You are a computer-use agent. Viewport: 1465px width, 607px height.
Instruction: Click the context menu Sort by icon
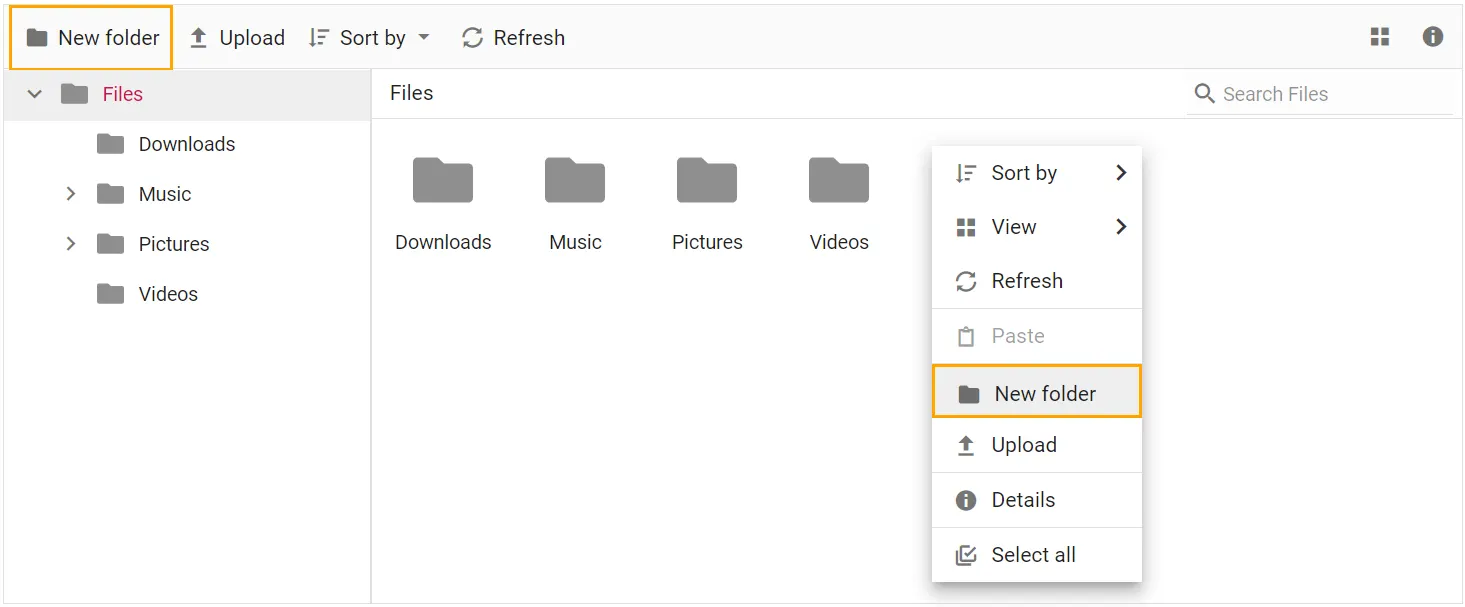[966, 173]
